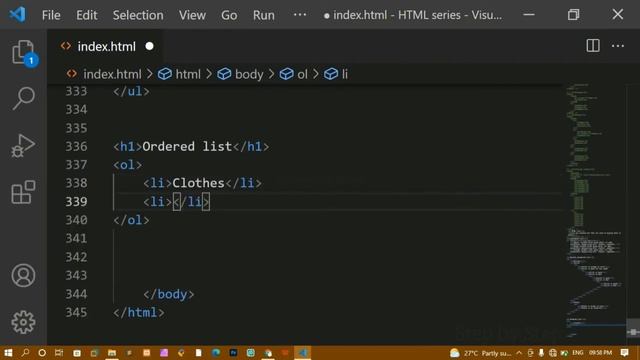This screenshot has height=360, width=640.
Task: Open the Explorer view in activity bar
Action: click(x=23, y=52)
